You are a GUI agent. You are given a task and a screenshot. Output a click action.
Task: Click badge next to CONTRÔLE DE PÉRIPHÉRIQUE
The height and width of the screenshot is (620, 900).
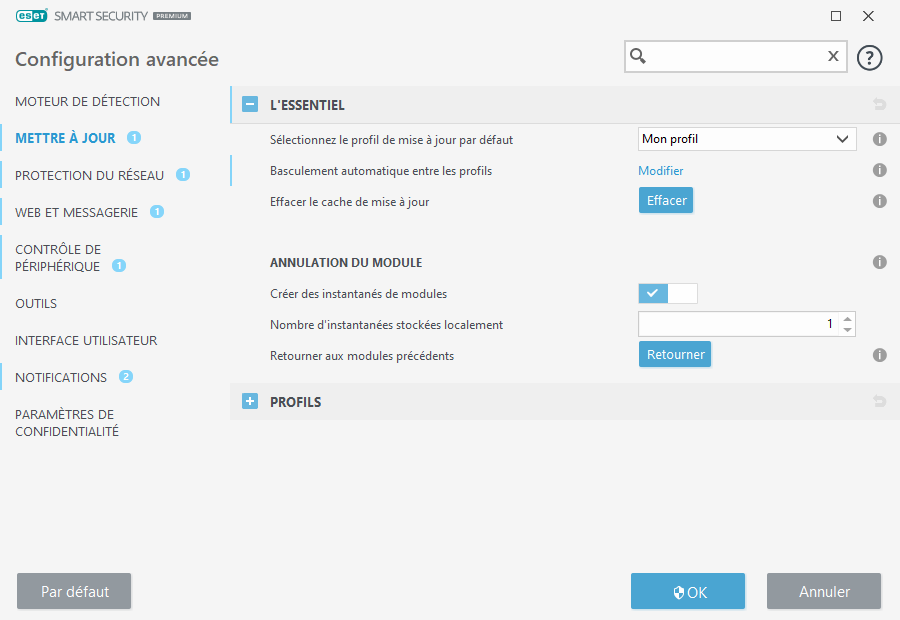[119, 266]
